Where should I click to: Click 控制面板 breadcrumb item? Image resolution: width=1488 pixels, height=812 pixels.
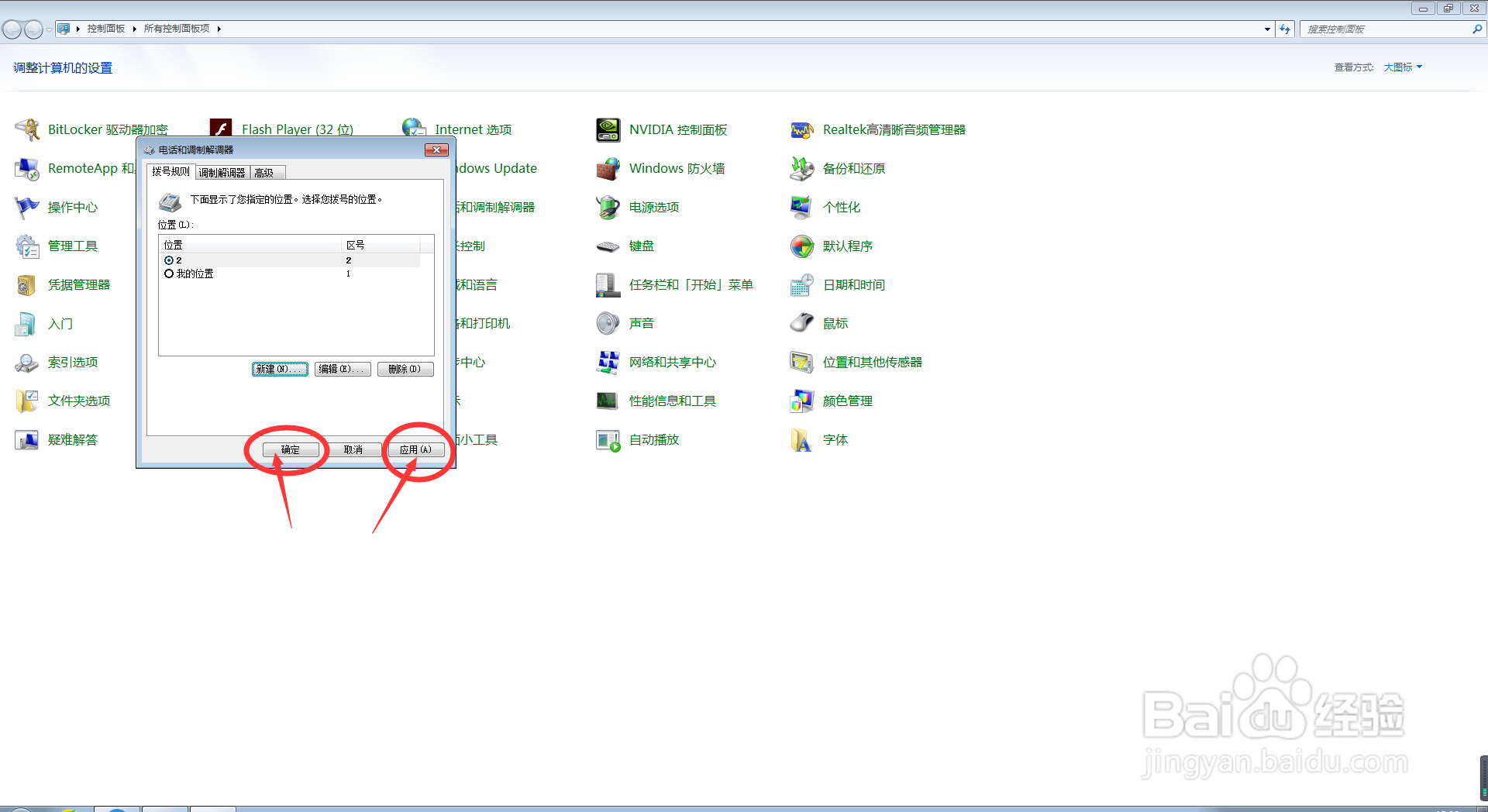pyautogui.click(x=106, y=29)
